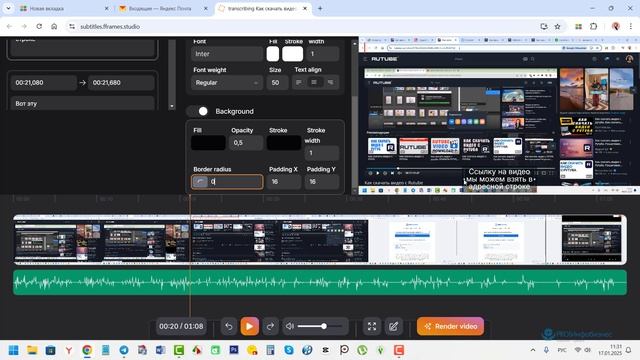
Task: Click the volume slider handle
Action: [324, 326]
